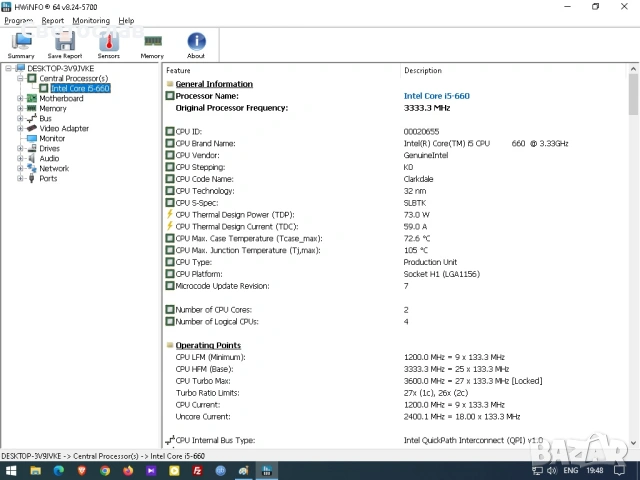
Task: Select the Monitor tree node
Action: click(x=52, y=138)
